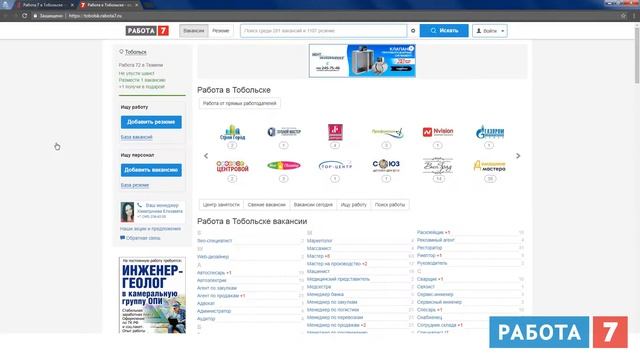Open the Строймастер employer logo
Screen dimensions: 640x360
(x=284, y=132)
